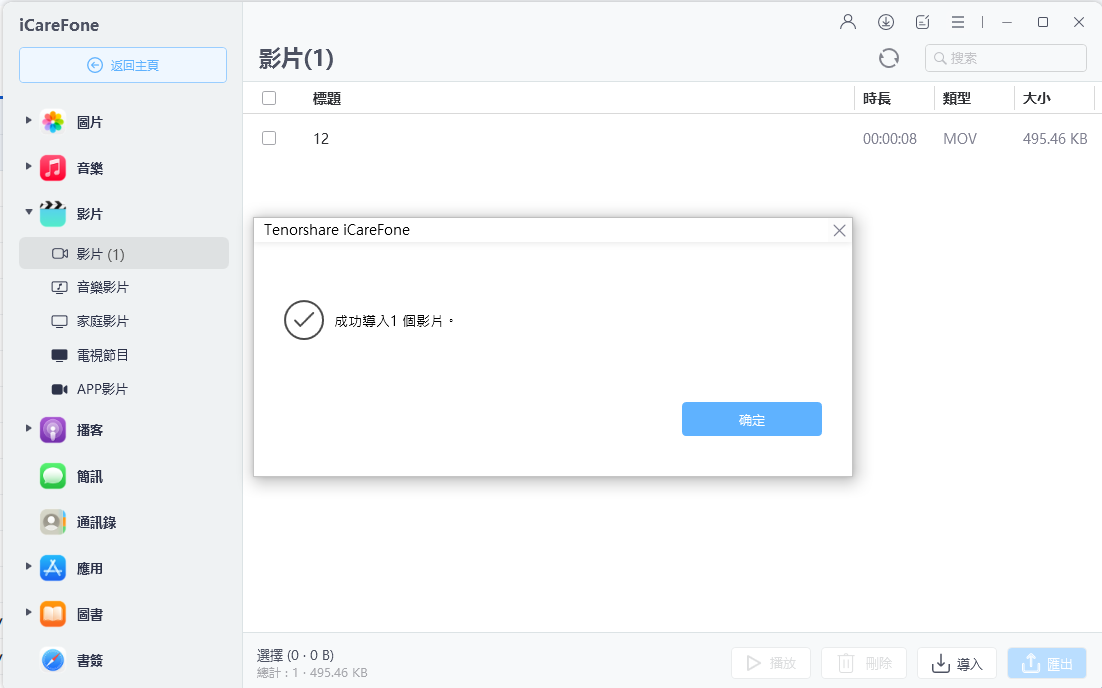This screenshot has height=688, width=1102.
Task: Select the 音樂 music icon
Action: tap(53, 168)
